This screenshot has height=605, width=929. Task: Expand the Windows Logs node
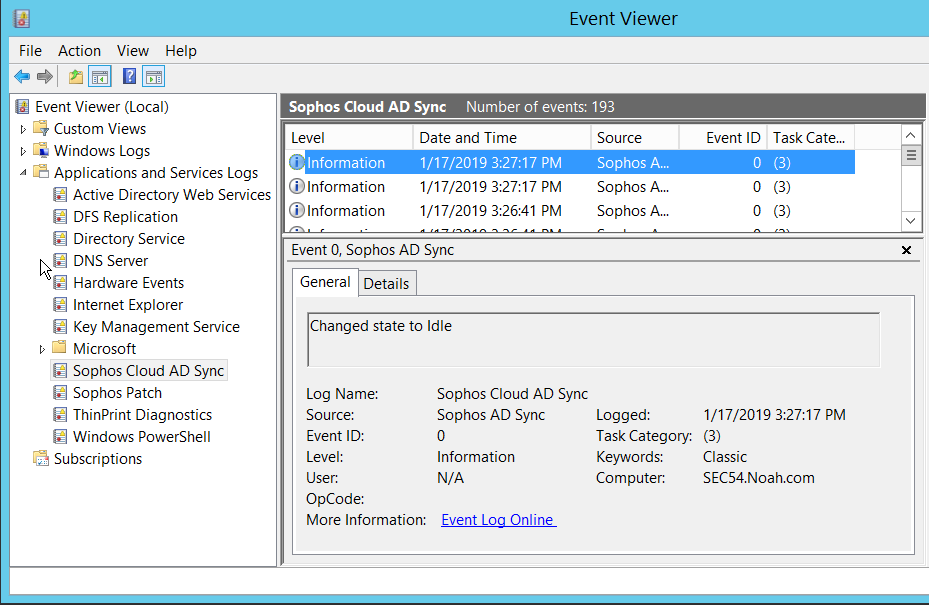24,151
